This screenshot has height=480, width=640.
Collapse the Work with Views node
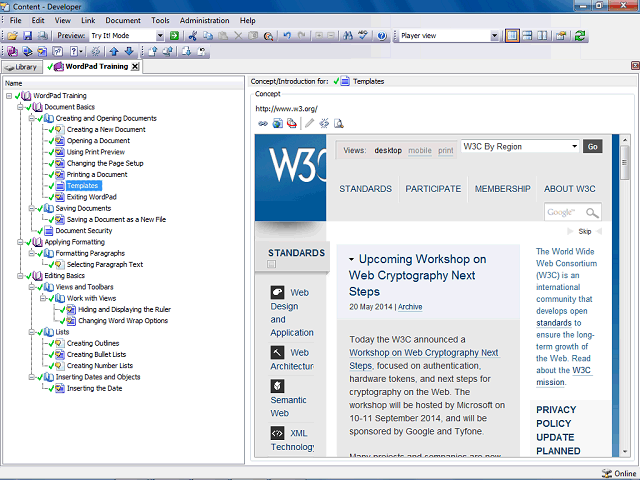42,298
